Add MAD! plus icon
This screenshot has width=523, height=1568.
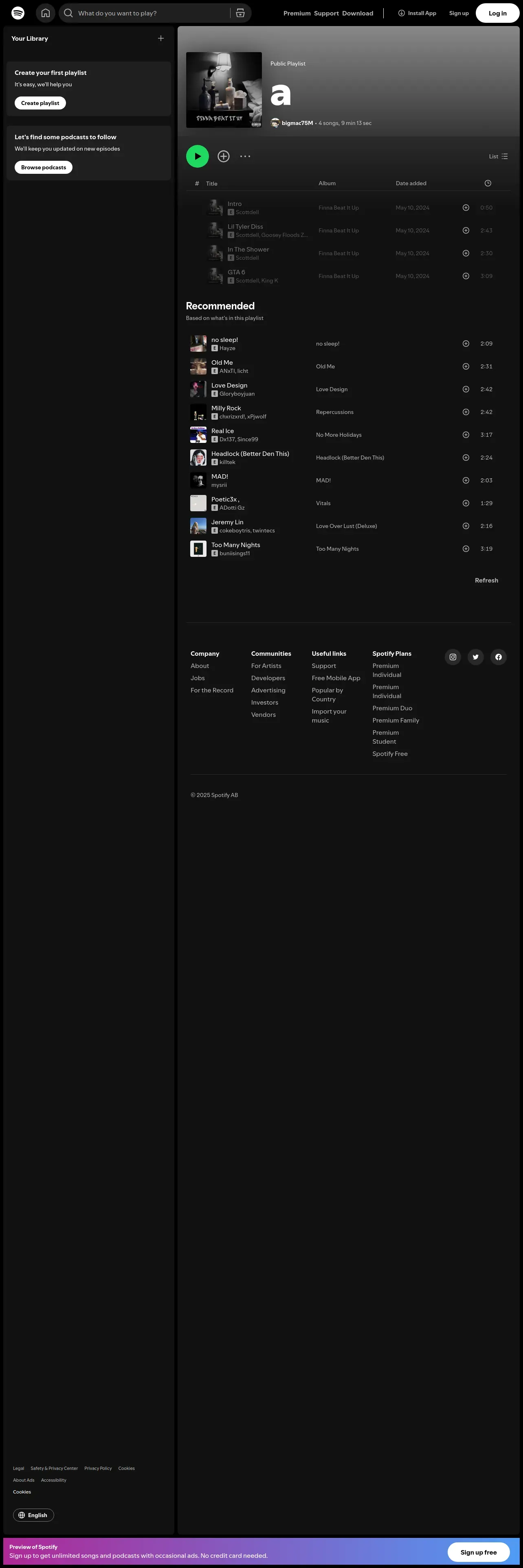point(466,480)
